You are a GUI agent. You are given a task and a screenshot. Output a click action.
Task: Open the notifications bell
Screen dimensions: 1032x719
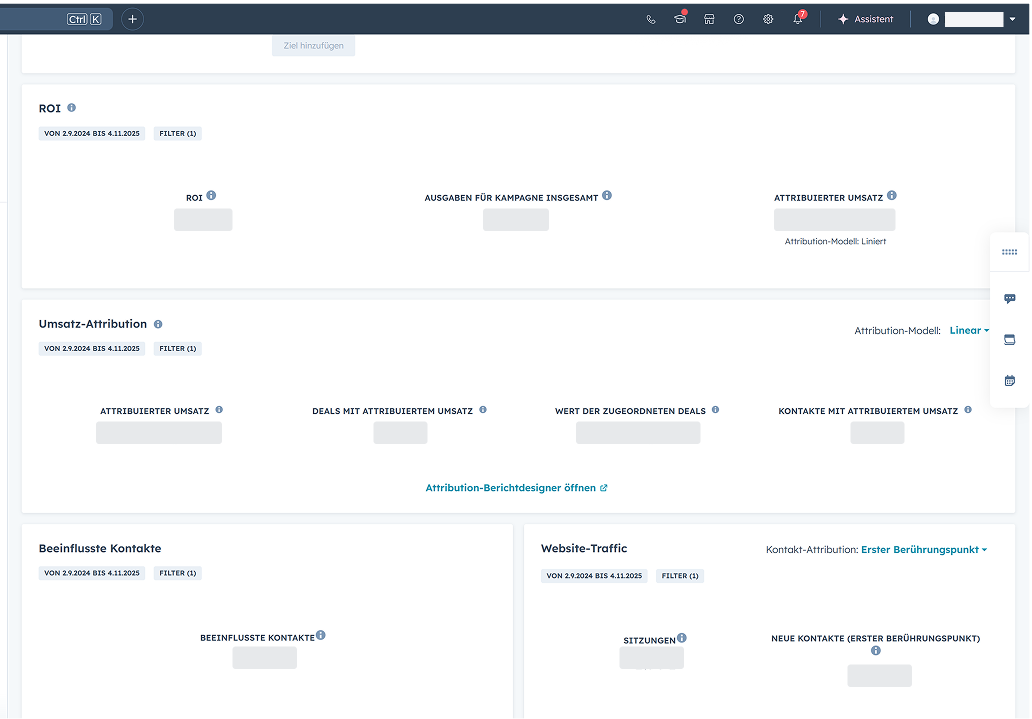(x=797, y=19)
